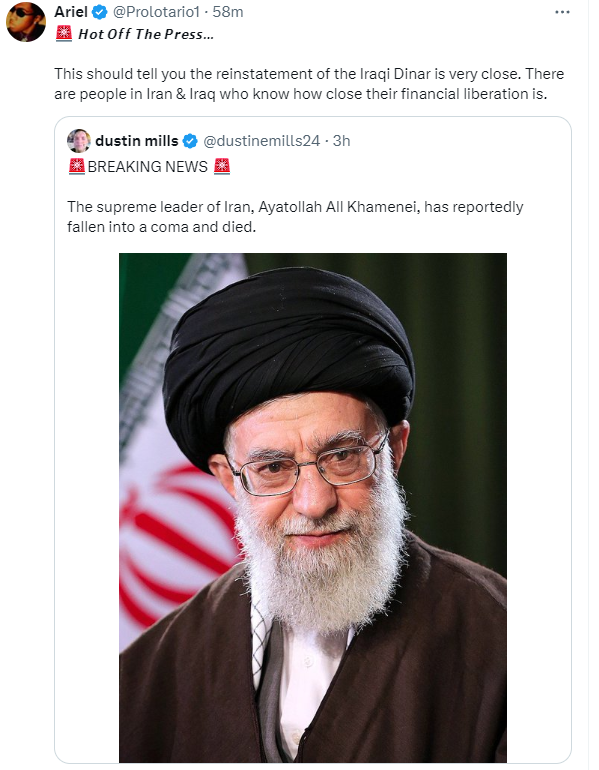
Task: Click the 58m timestamp on Ariel's post
Action: [227, 12]
